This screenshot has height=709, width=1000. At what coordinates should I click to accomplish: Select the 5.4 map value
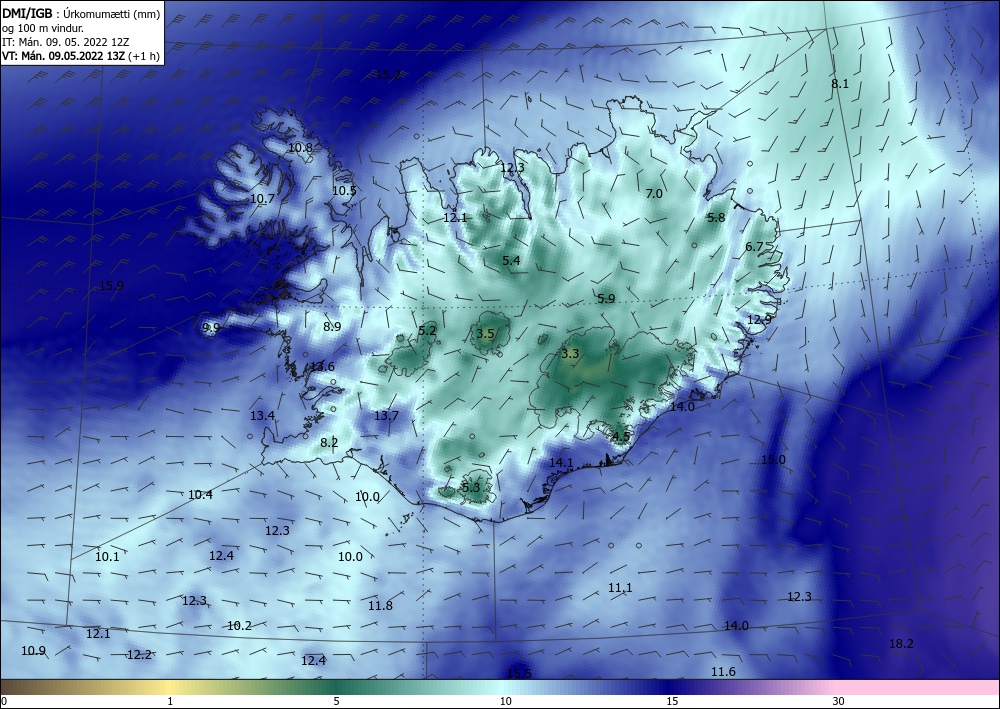click(511, 260)
